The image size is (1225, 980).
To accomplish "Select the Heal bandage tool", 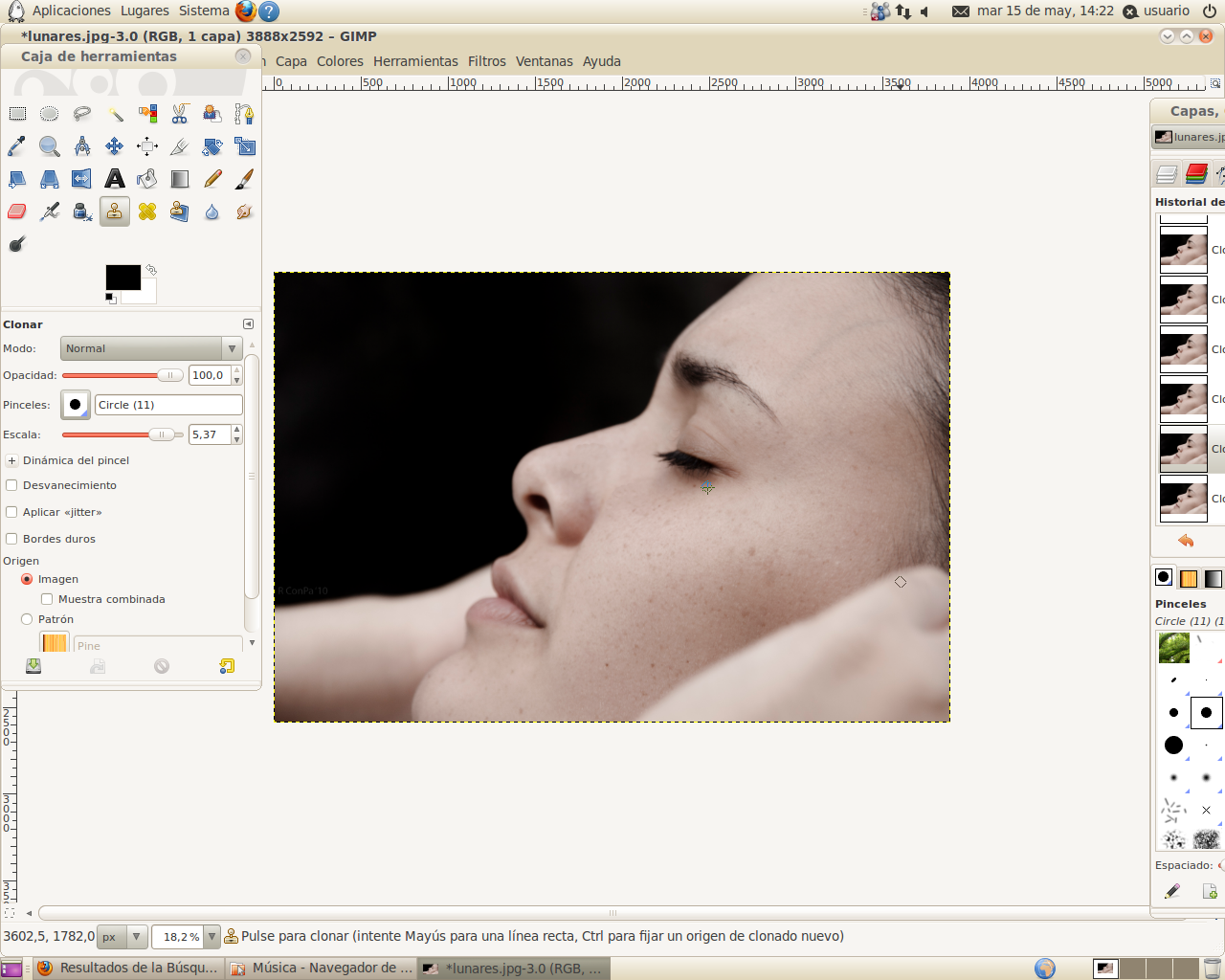I will pyautogui.click(x=147, y=212).
